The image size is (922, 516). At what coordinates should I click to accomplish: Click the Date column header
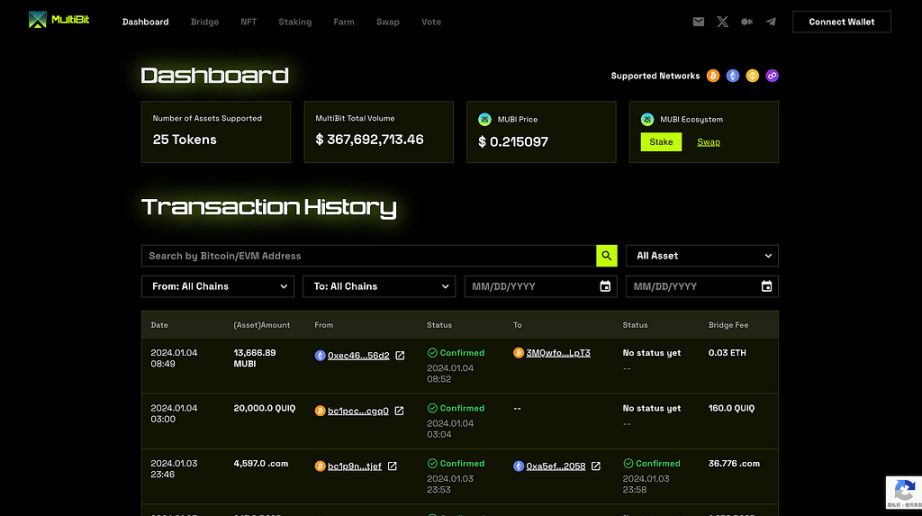[159, 325]
